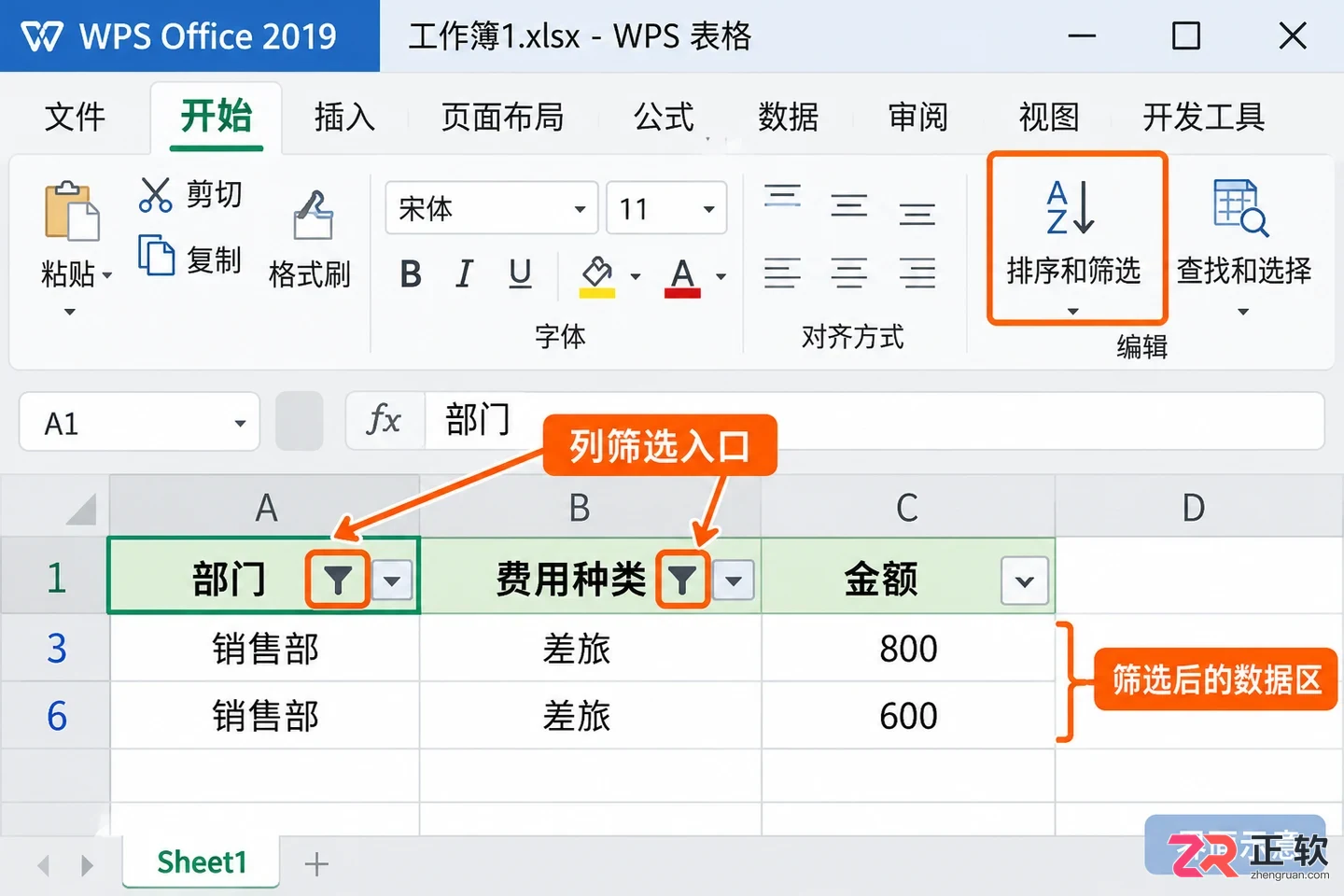Switch to the 公式 tab
The image size is (1344, 896).
coord(664,118)
